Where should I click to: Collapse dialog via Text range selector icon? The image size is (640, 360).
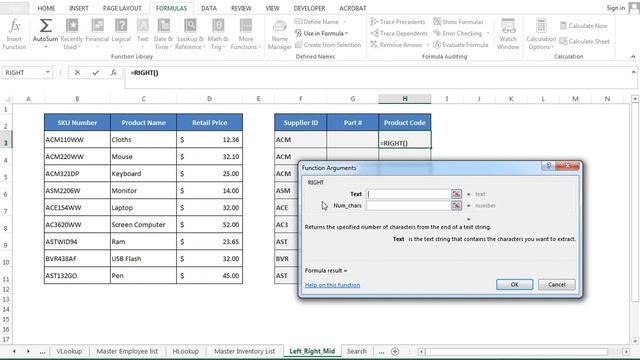(x=456, y=194)
